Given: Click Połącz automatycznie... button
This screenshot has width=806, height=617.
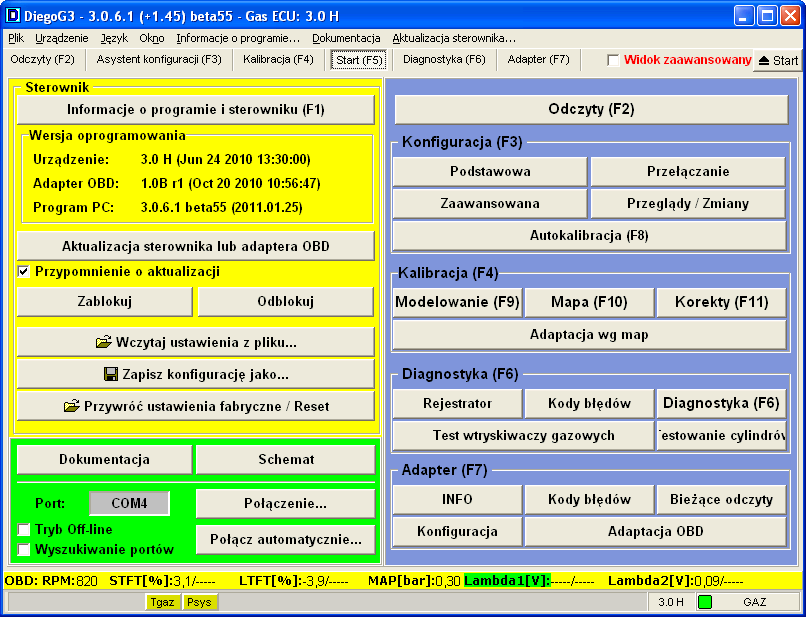Looking at the screenshot, I should click(286, 539).
